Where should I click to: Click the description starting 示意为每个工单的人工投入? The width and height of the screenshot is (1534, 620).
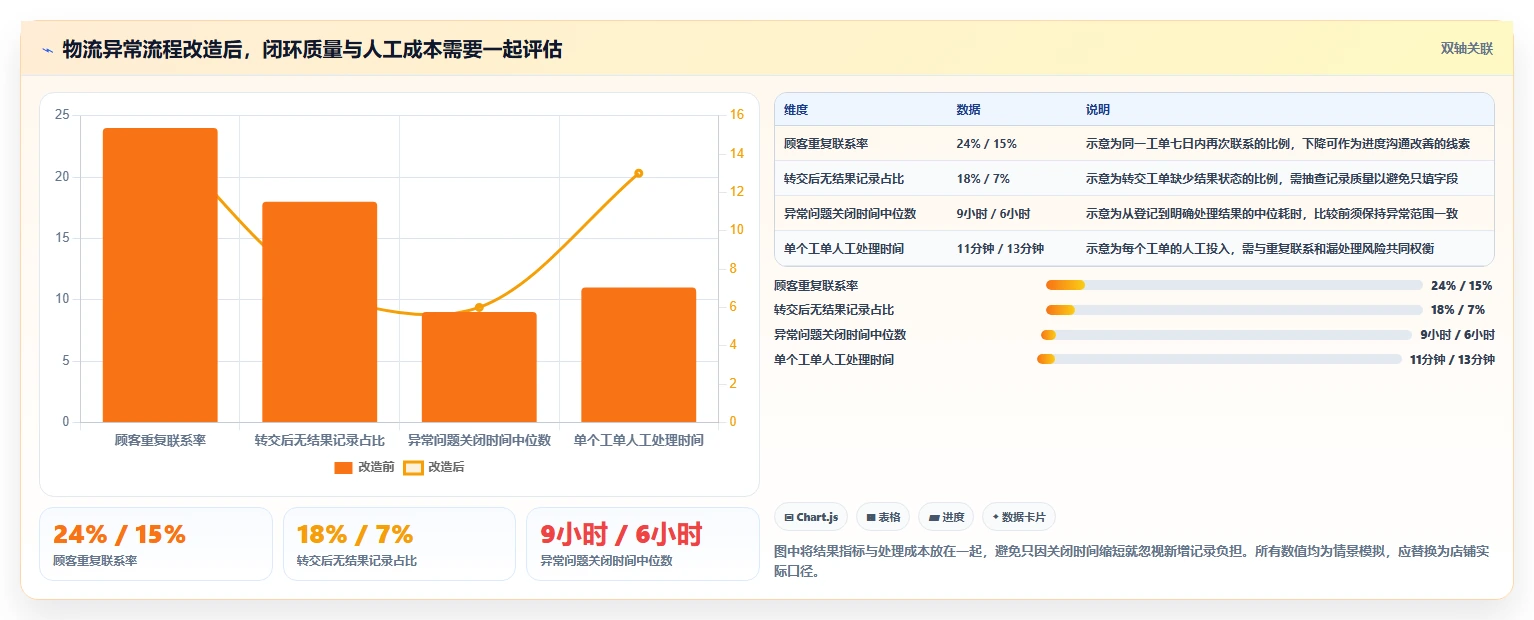pyautogui.click(x=1260, y=249)
